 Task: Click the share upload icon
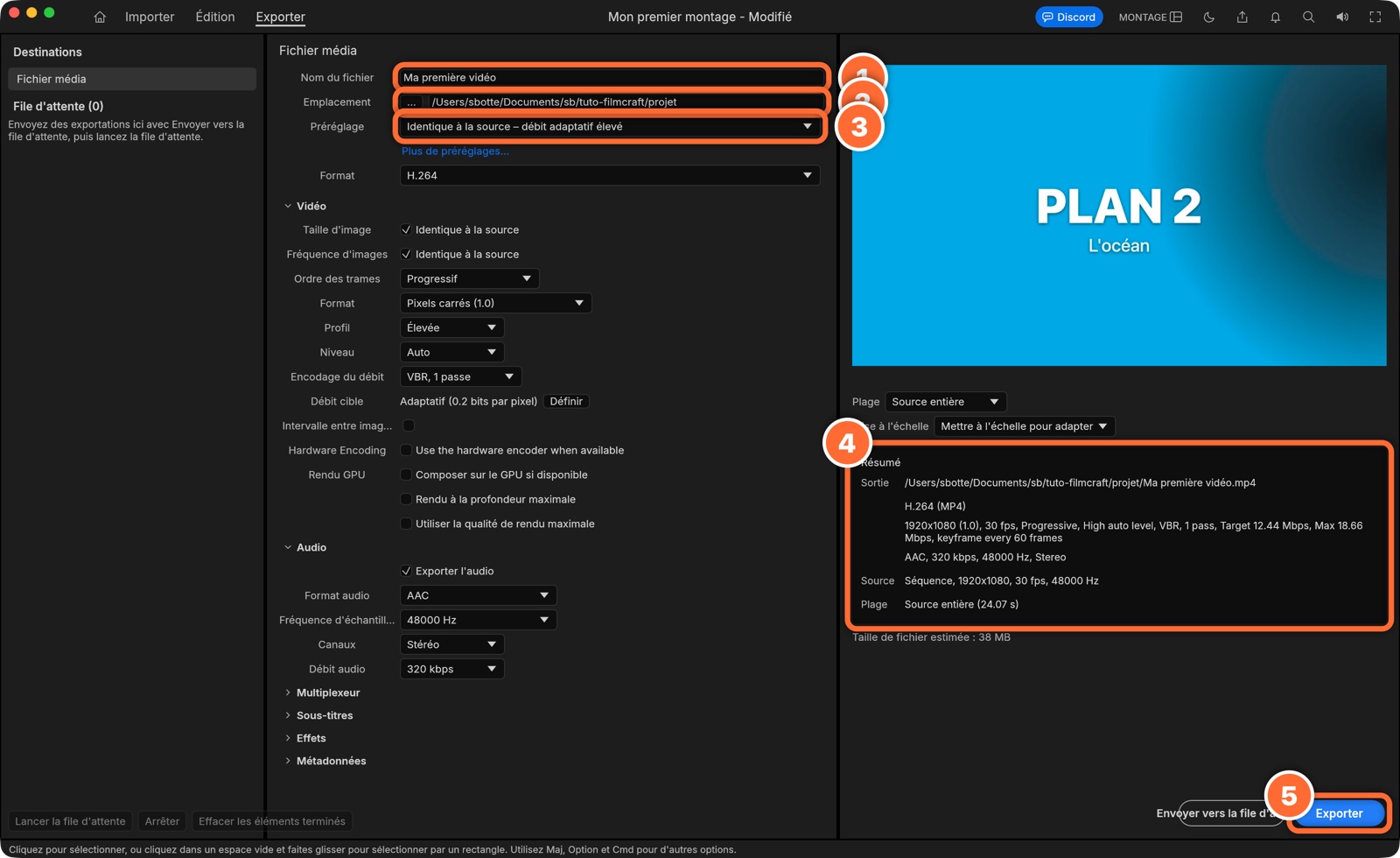(1242, 17)
